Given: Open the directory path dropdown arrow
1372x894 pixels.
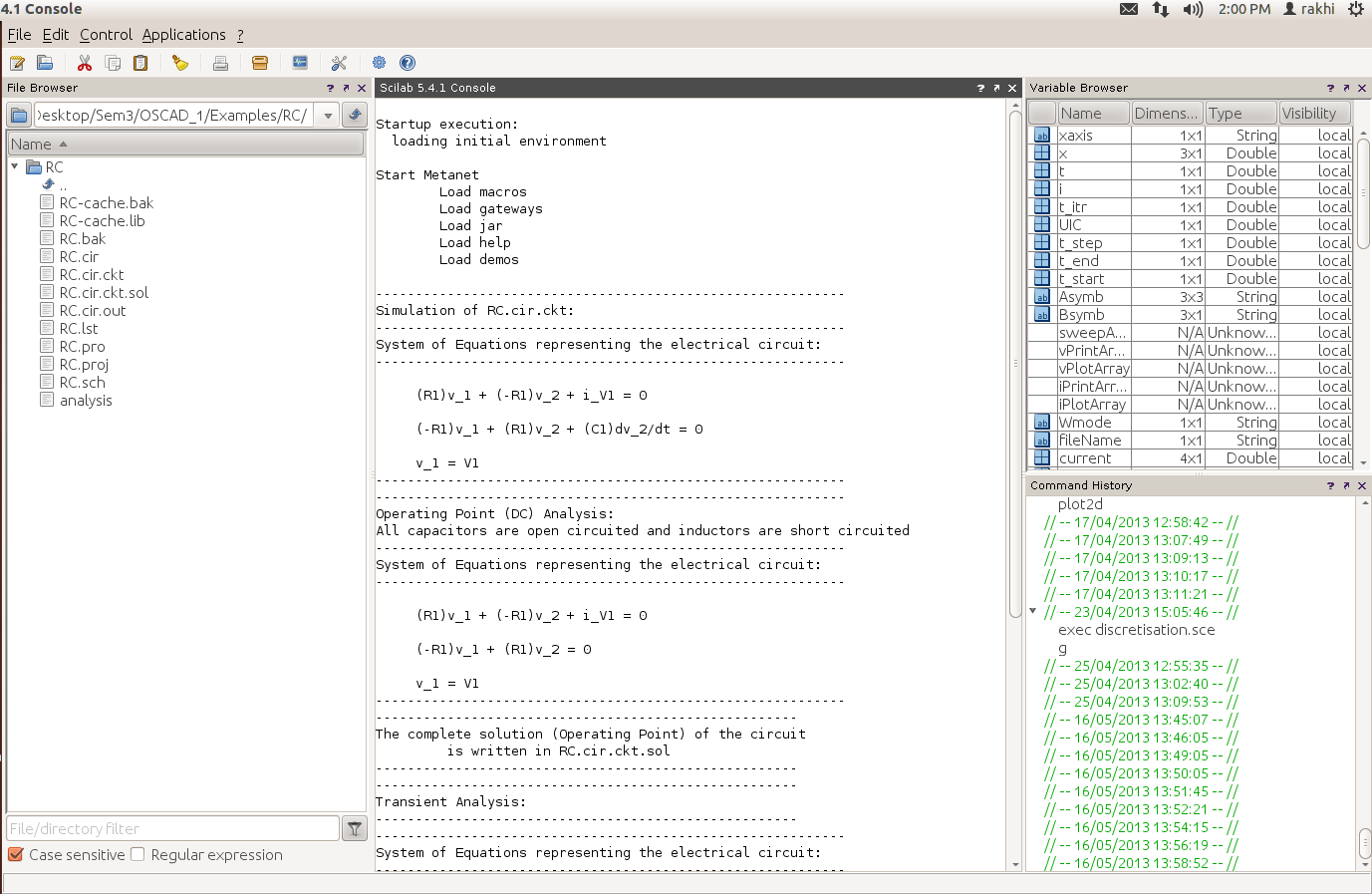Looking at the screenshot, I should click(x=328, y=116).
